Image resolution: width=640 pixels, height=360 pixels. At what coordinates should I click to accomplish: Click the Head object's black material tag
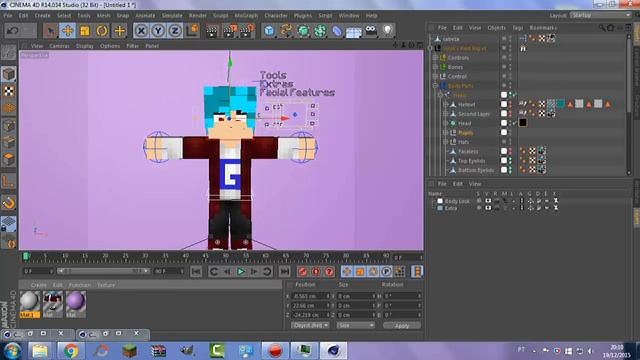[523, 123]
